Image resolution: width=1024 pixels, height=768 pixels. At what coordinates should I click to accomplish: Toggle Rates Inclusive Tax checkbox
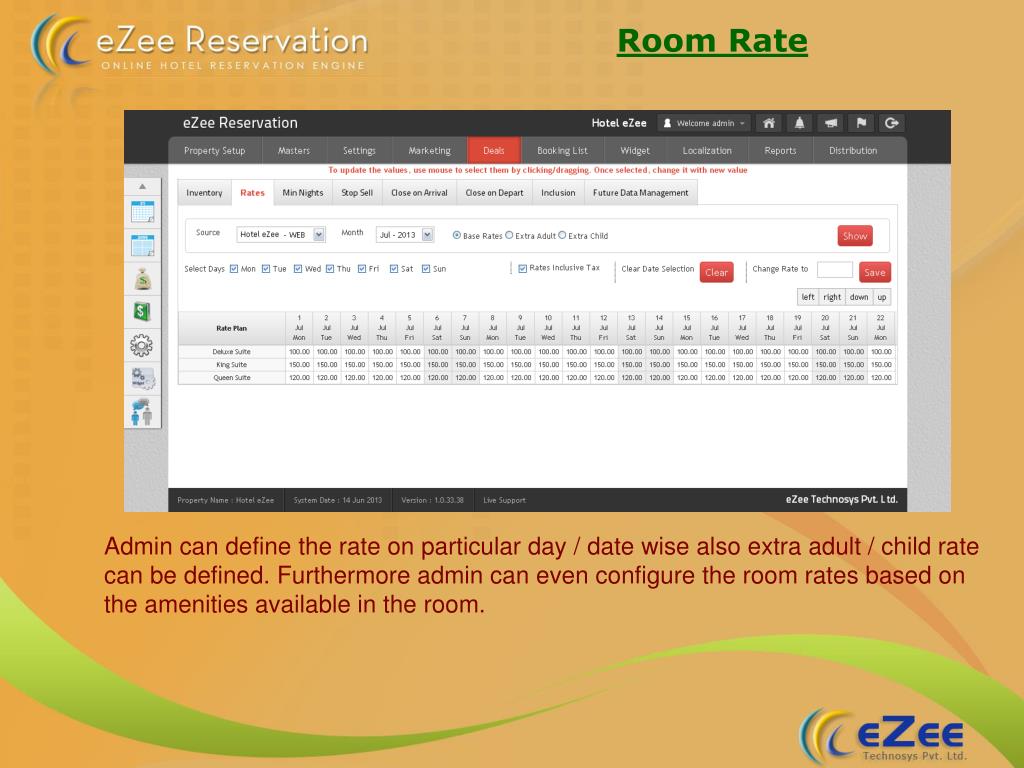[x=522, y=268]
